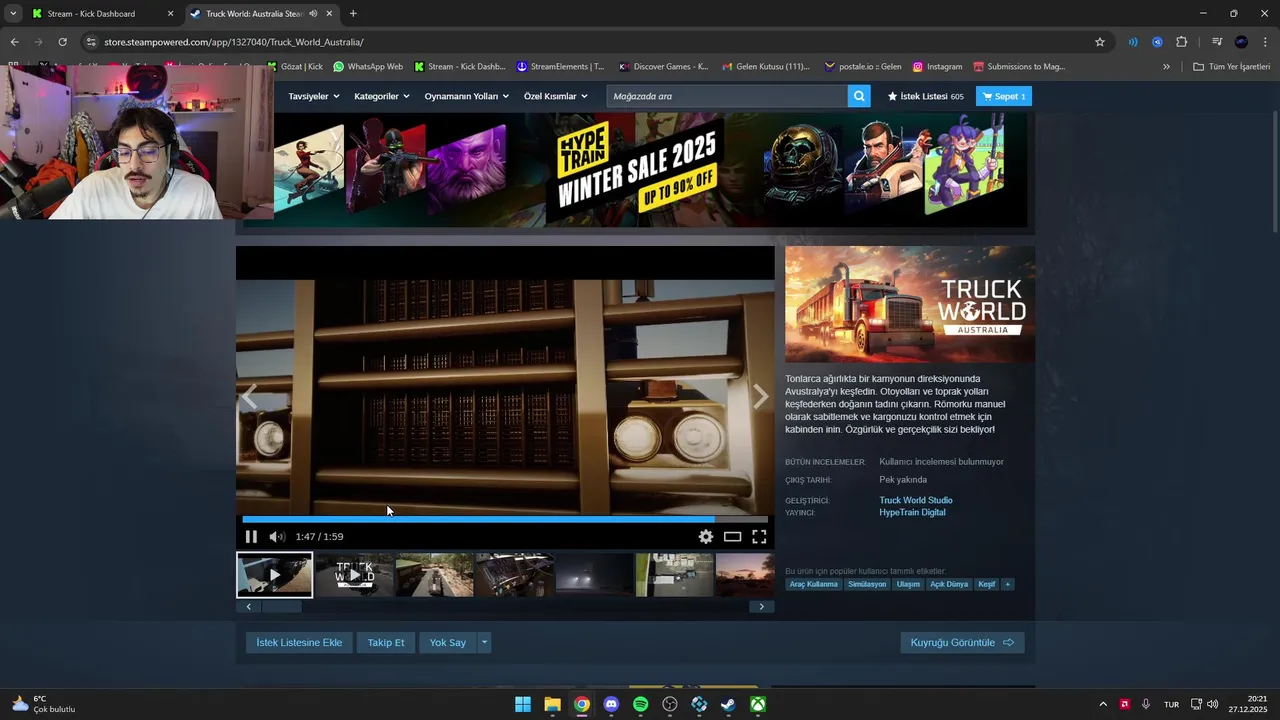Select the Truck World logo trailer thumbnail

354,575
